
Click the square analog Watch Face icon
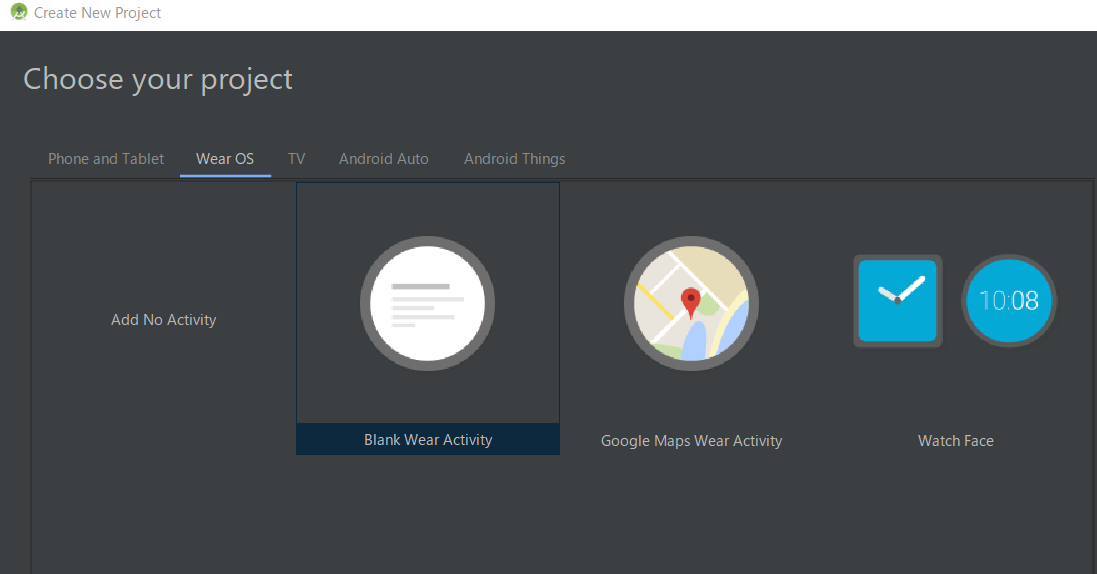pos(898,300)
